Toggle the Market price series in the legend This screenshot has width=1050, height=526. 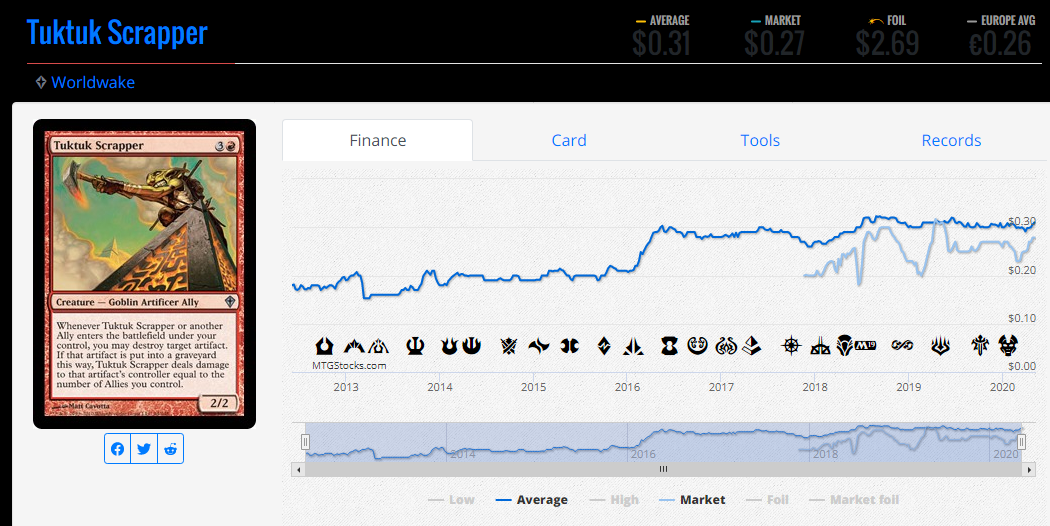[x=692, y=500]
